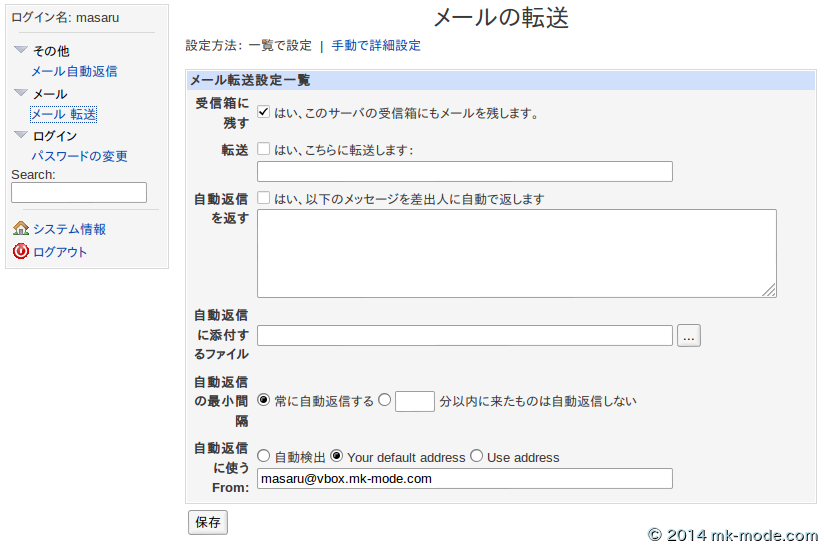Collapse the その他 category triangle
The height and width of the screenshot is (547, 824).
pyautogui.click(x=20, y=50)
